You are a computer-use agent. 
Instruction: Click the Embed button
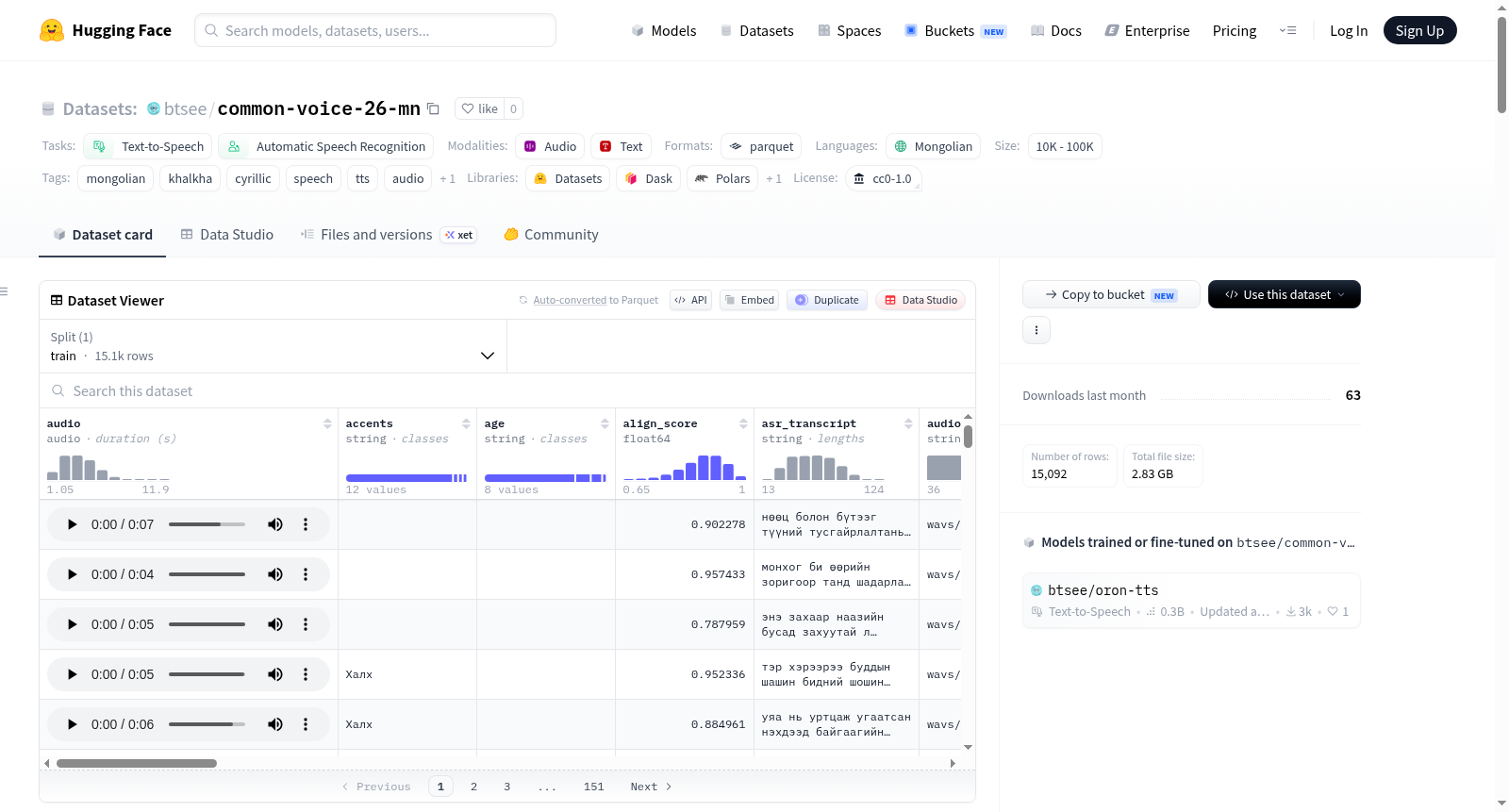749,300
